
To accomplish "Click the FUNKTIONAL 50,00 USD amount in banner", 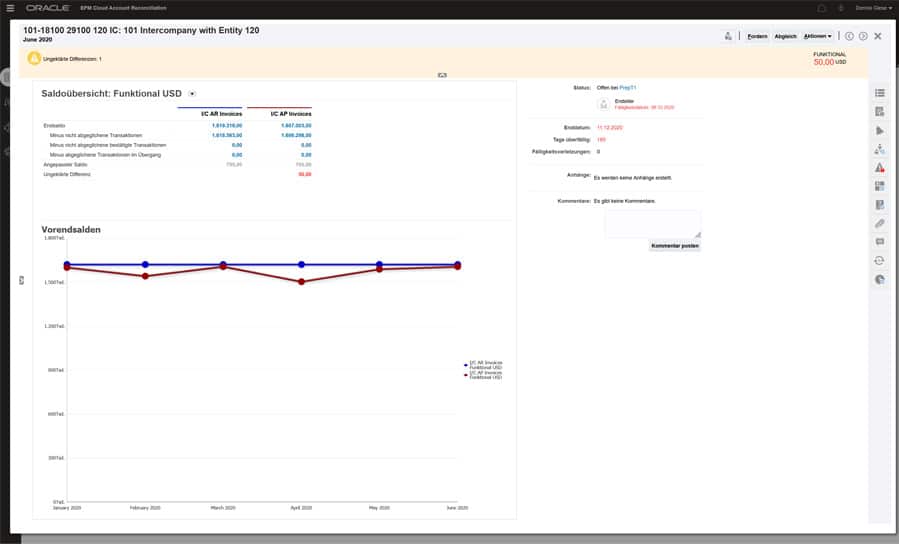I will point(830,62).
